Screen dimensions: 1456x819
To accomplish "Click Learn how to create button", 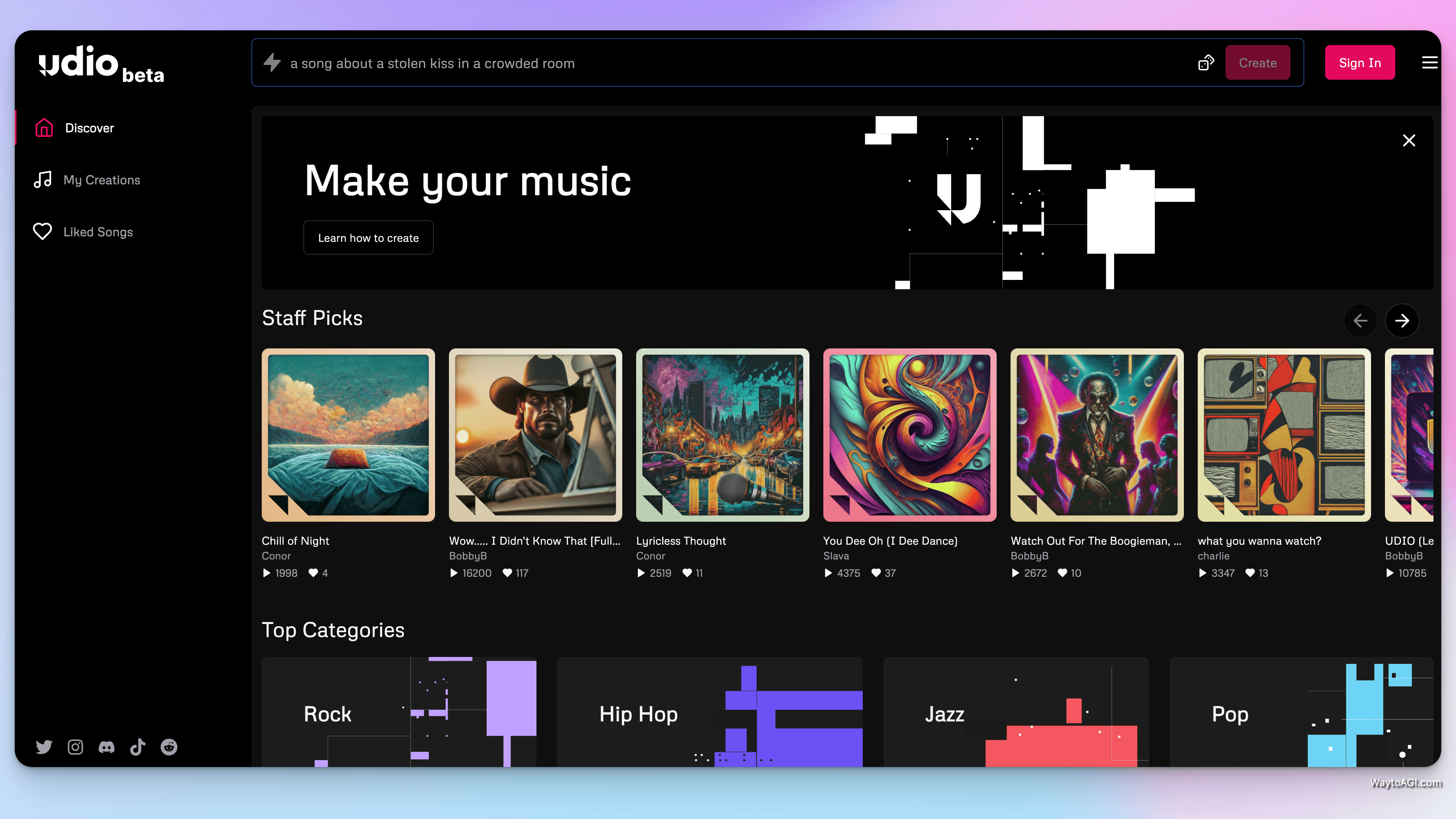I will (368, 238).
